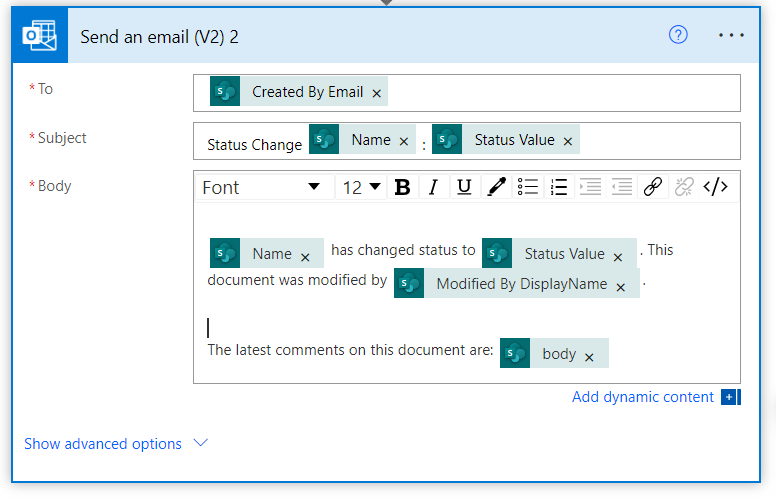
Task: Switch to HTML code view
Action: coord(716,187)
